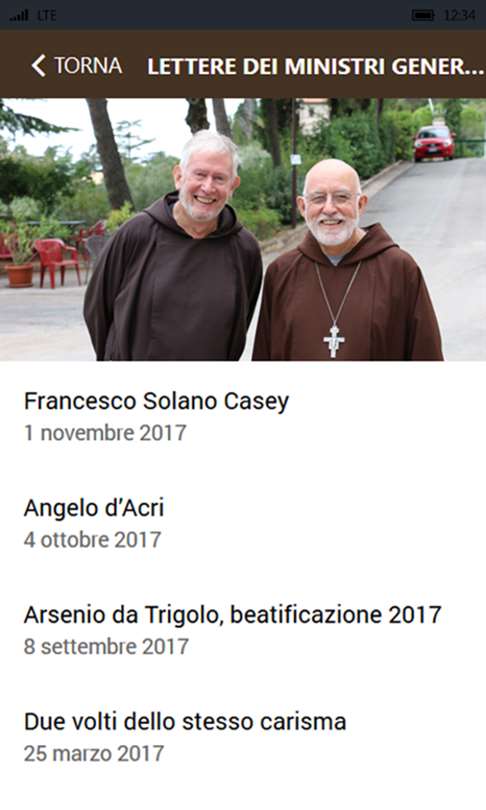Tap the tau cross pendant in photo
The image size is (486, 810).
[334, 340]
